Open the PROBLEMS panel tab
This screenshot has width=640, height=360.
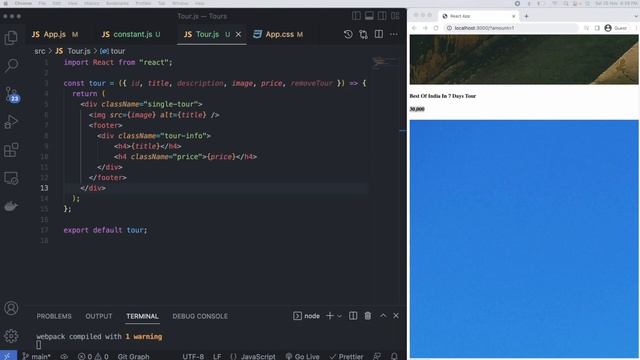[x=54, y=316]
